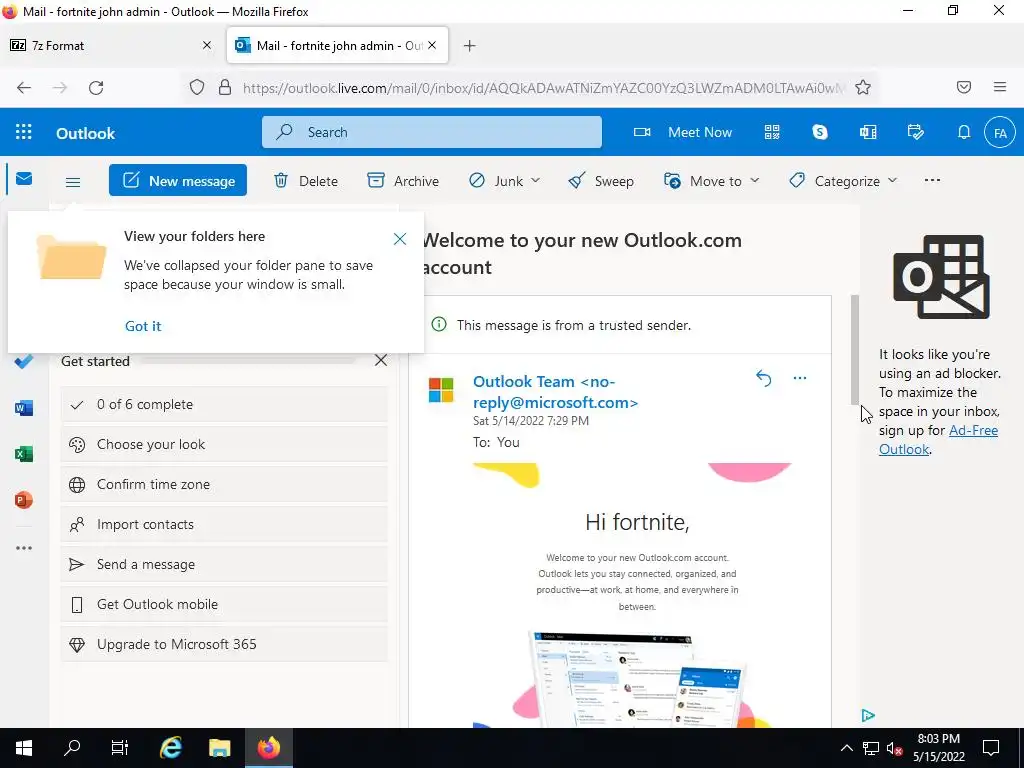Click the AdChoices icon at bottom right

(868, 716)
